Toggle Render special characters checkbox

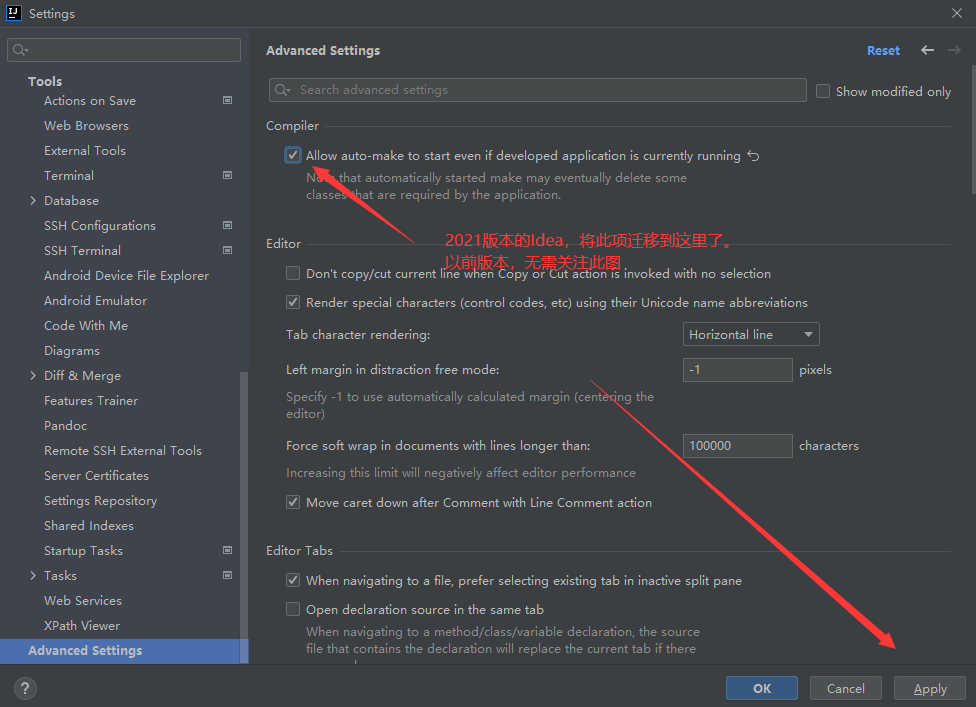point(293,302)
